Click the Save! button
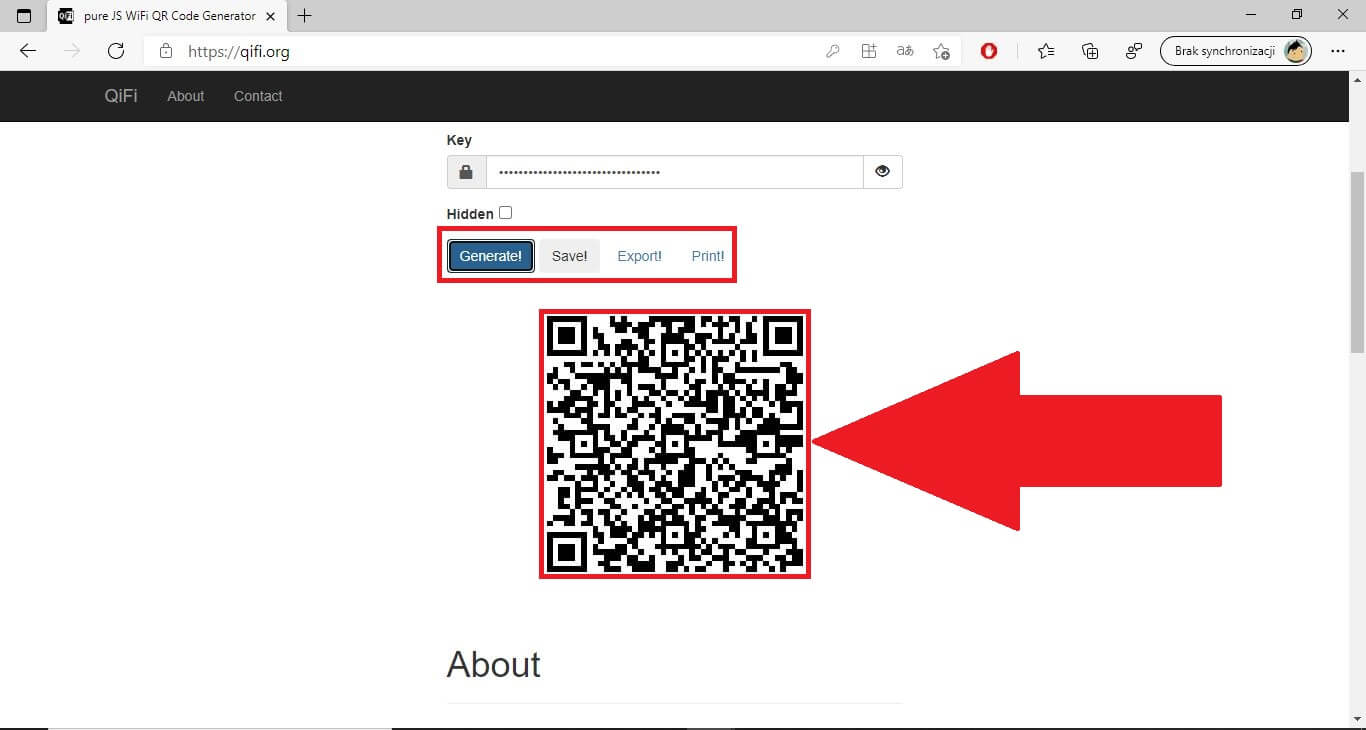 pyautogui.click(x=570, y=256)
